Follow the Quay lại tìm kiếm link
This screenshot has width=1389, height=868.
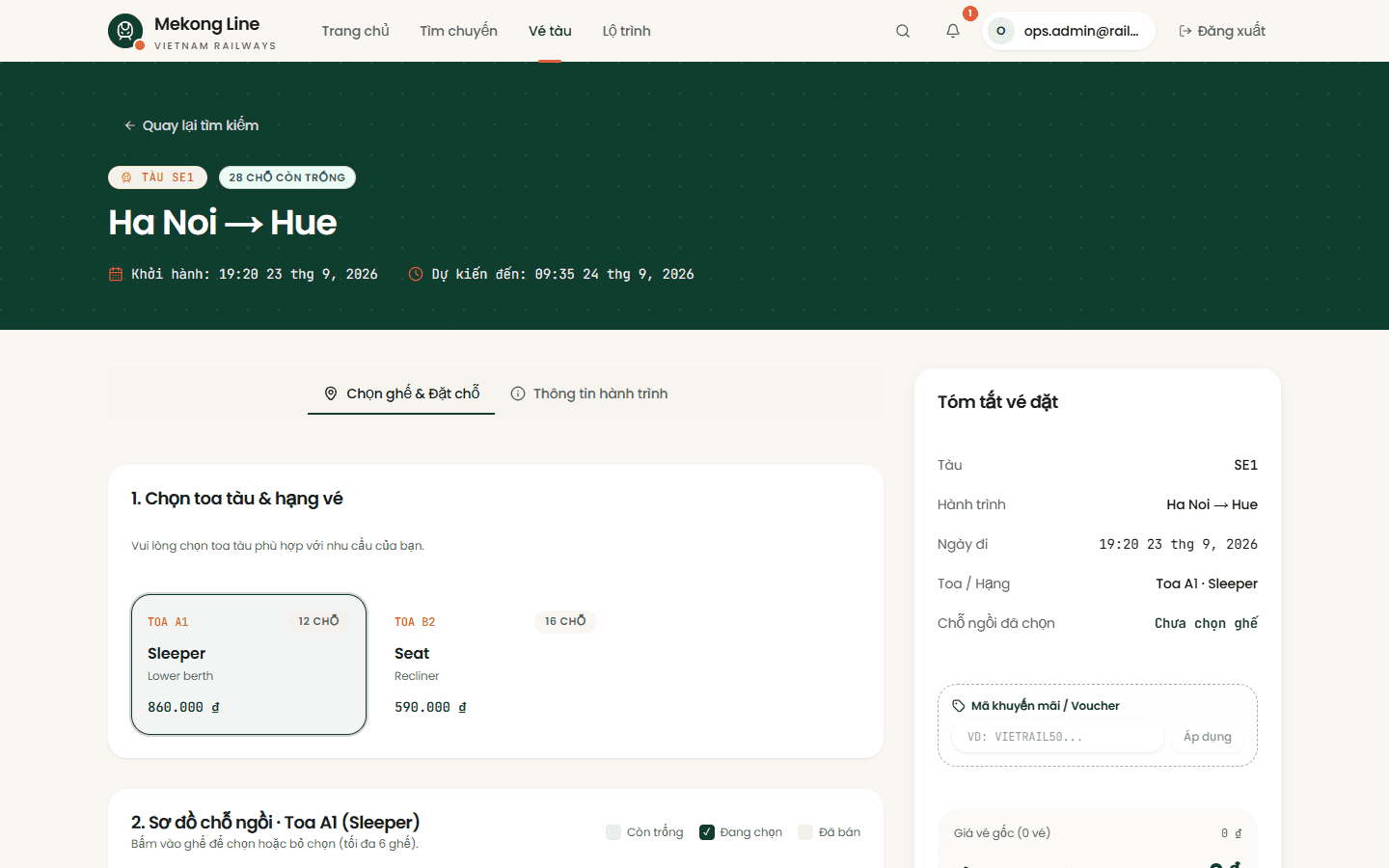point(191,125)
